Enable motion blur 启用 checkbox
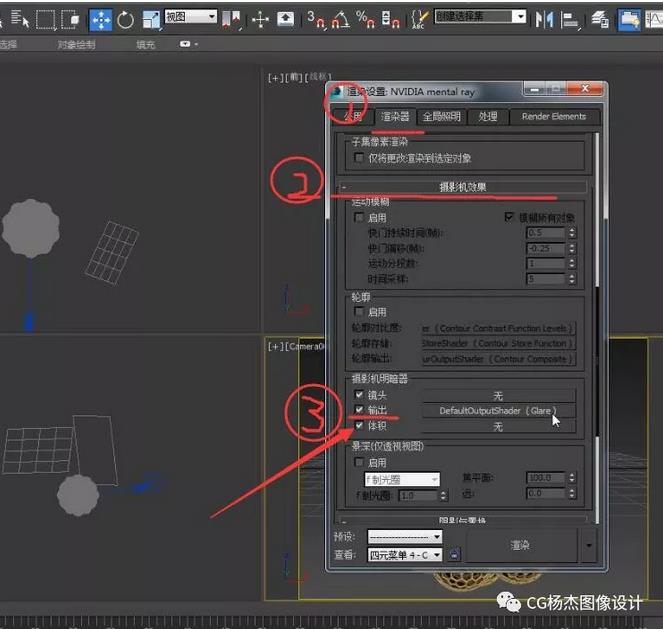Image resolution: width=663 pixels, height=629 pixels. tap(359, 217)
